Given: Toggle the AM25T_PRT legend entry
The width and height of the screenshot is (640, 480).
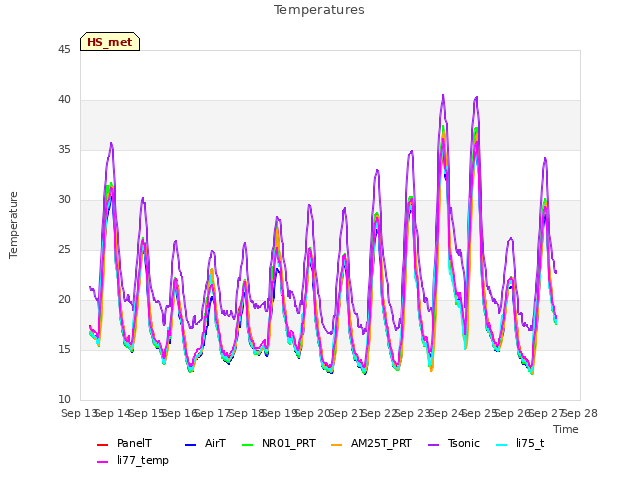Looking at the screenshot, I should [x=371, y=444].
